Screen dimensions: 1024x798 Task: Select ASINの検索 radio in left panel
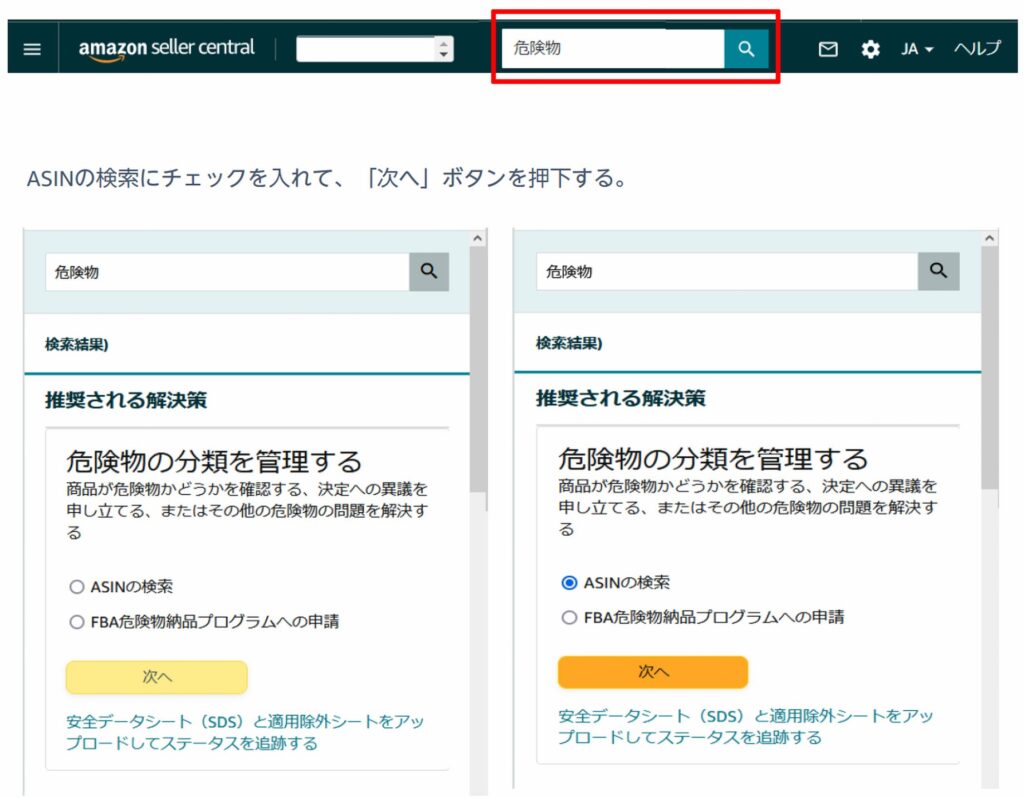click(x=77, y=587)
